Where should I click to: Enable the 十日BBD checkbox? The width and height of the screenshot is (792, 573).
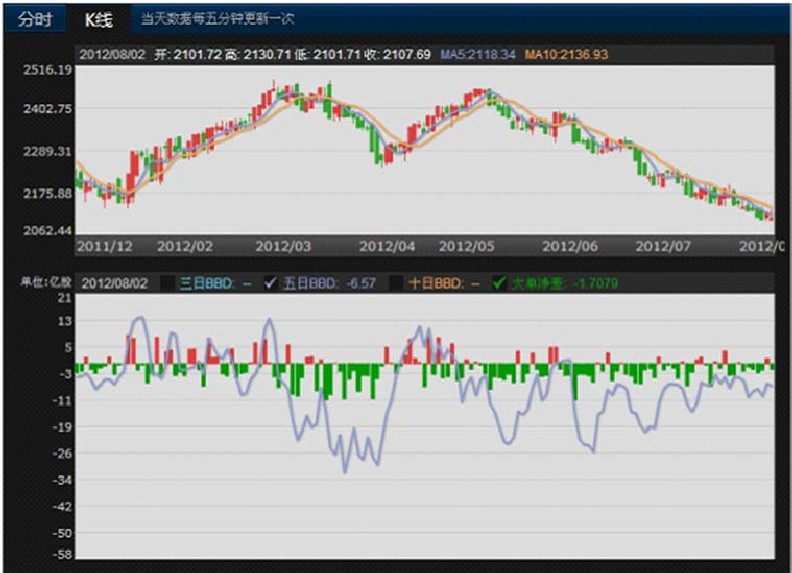coord(398,284)
